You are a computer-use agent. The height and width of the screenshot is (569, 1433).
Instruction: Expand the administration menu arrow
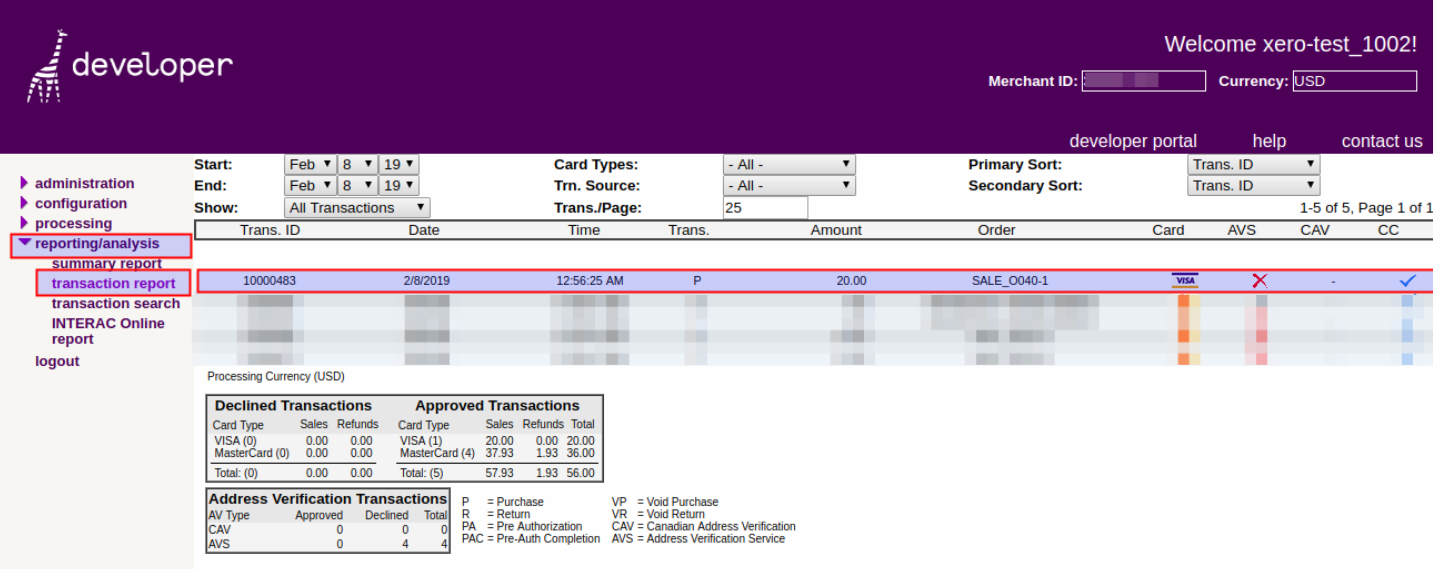(25, 183)
